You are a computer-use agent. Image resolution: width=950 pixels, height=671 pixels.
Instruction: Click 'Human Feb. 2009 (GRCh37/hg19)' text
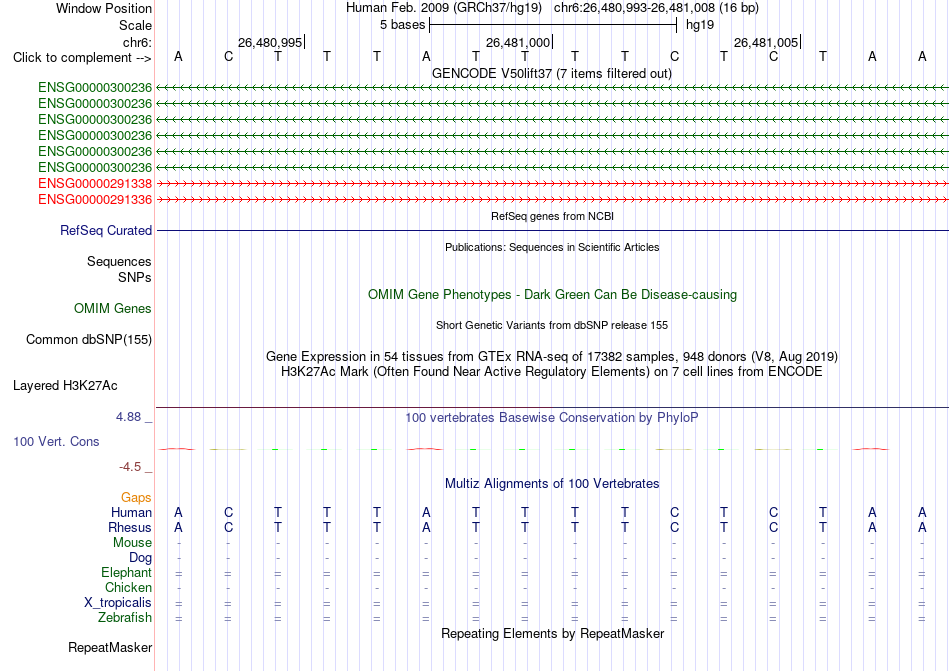point(445,8)
